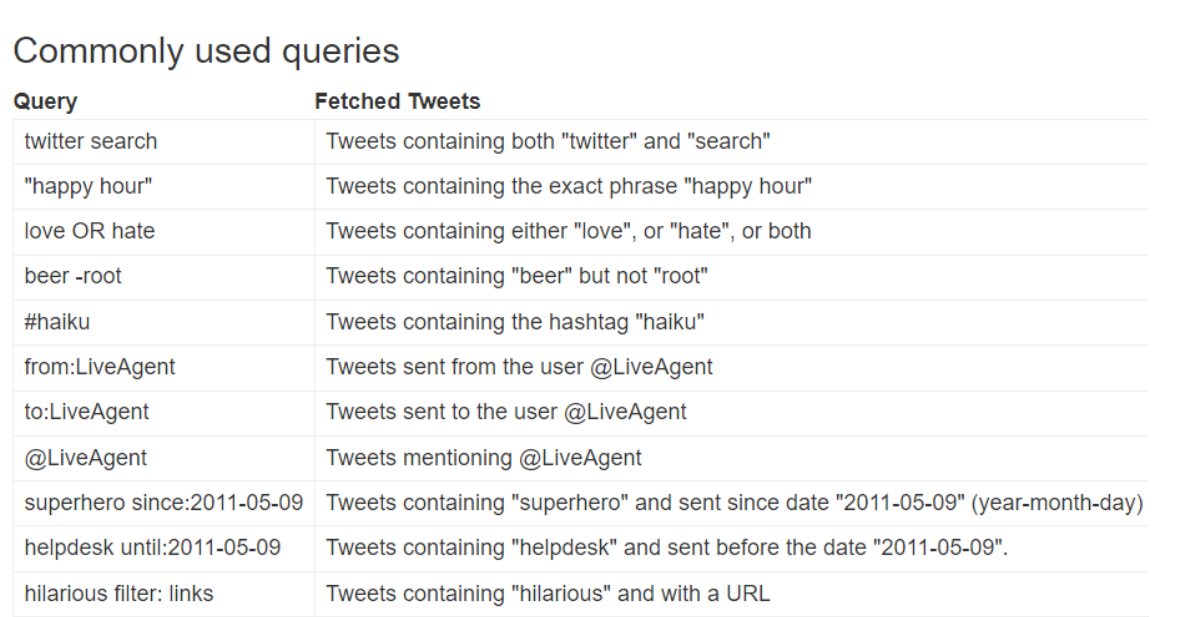Click the exact phrase "happy hour" description
Viewport: 1179px width, 617px height.
(568, 186)
